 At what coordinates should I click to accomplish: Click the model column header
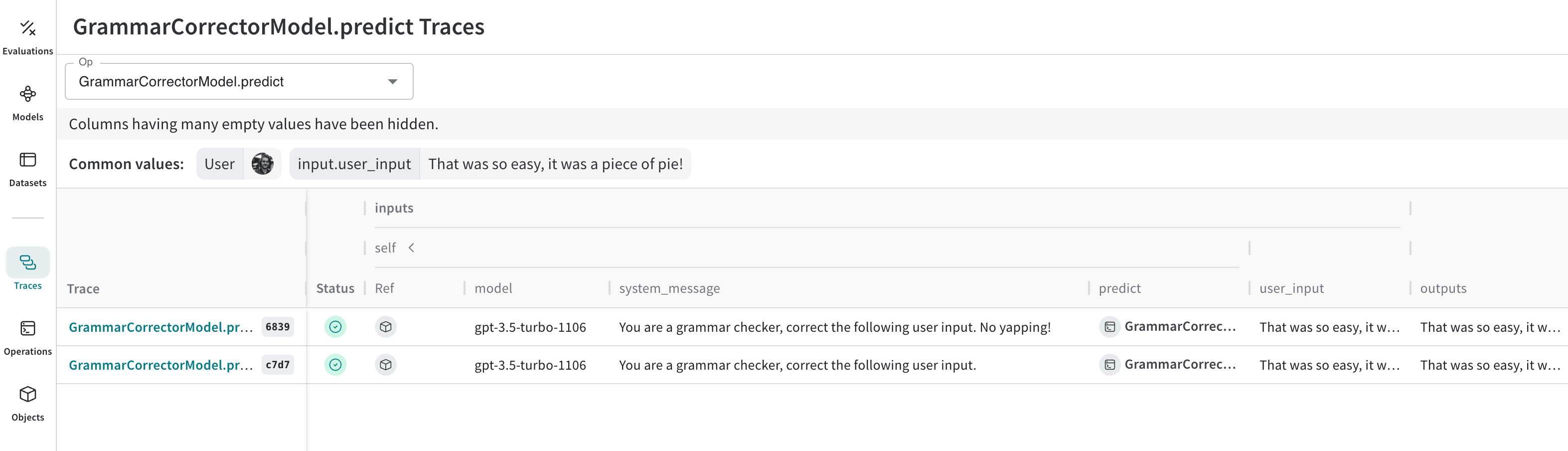click(x=493, y=288)
